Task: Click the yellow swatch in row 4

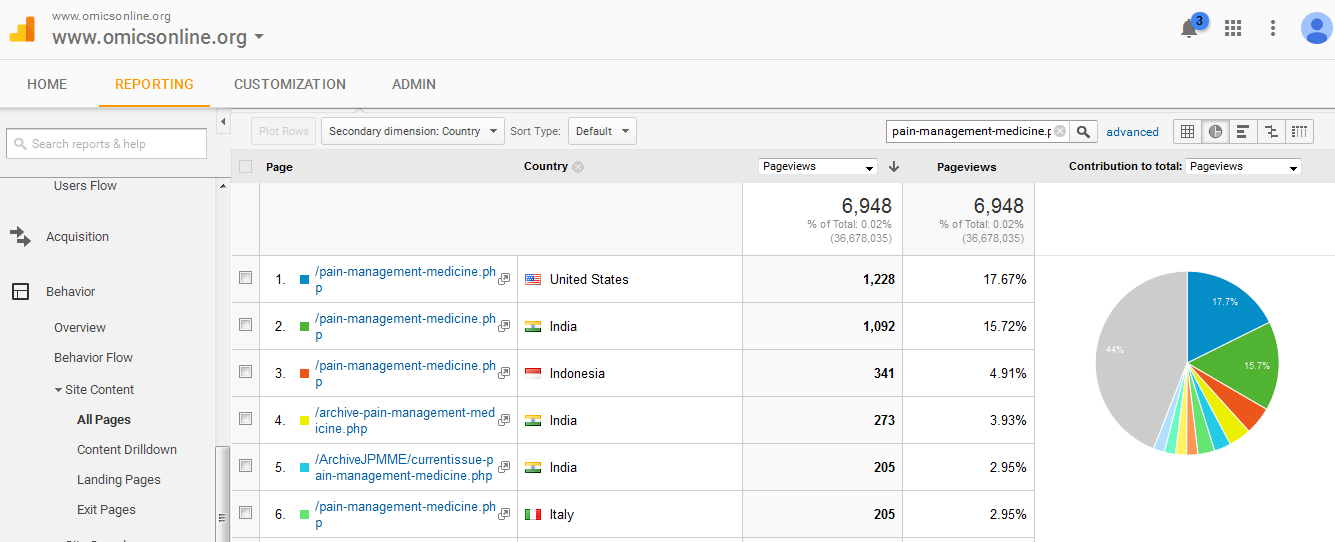Action: pyautogui.click(x=305, y=420)
